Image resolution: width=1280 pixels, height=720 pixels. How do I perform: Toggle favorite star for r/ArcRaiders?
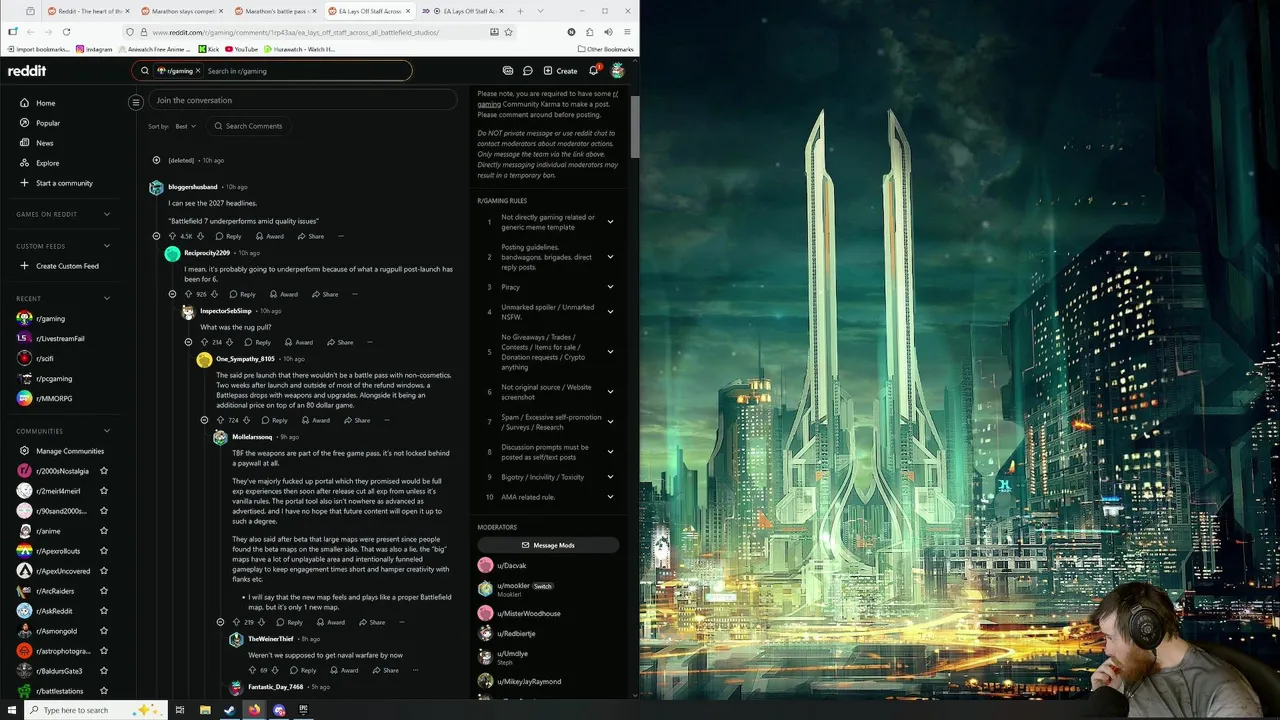click(104, 591)
